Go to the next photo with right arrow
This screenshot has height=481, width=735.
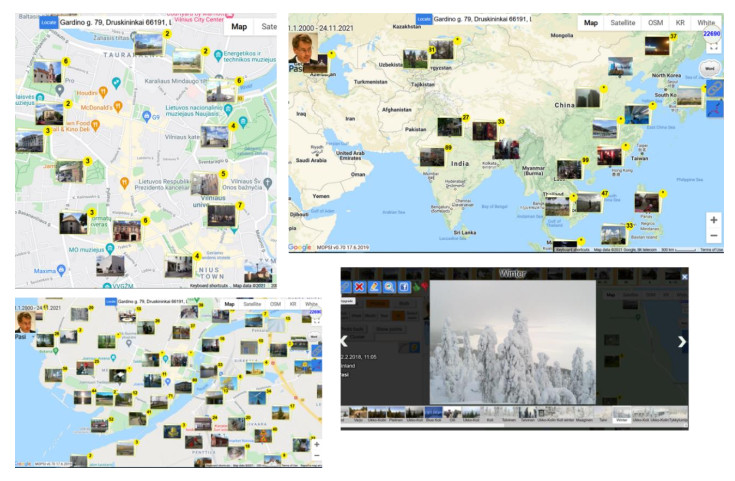point(682,342)
